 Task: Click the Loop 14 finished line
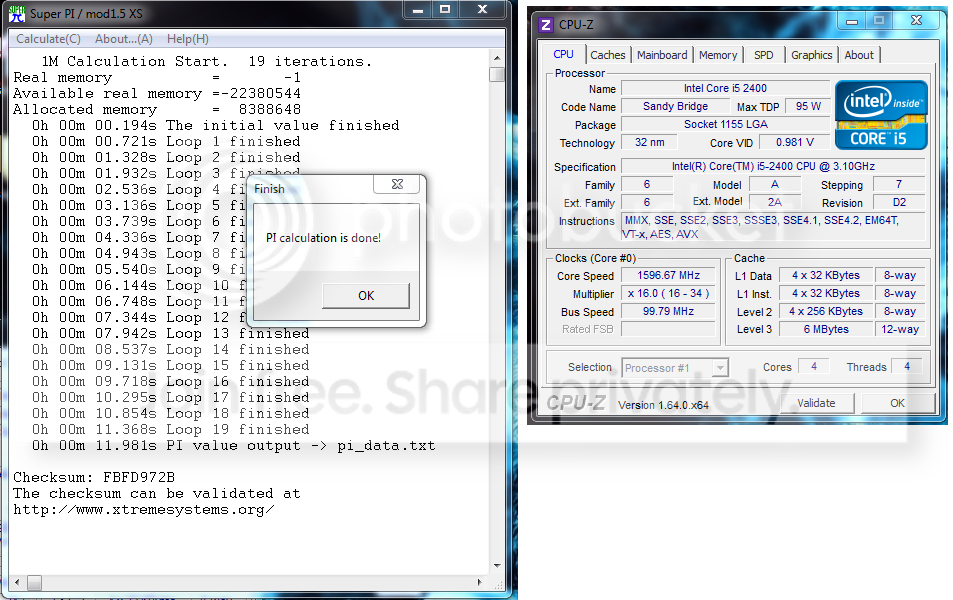click(171, 350)
